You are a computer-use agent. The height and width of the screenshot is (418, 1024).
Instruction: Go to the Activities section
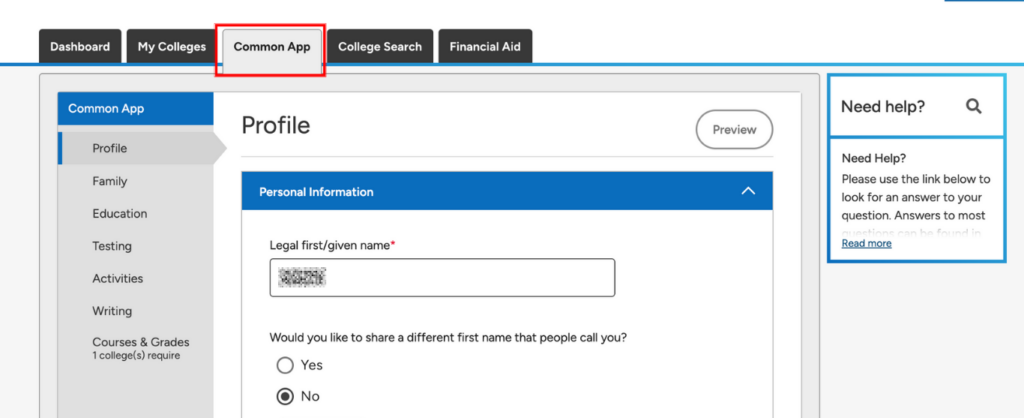(117, 279)
